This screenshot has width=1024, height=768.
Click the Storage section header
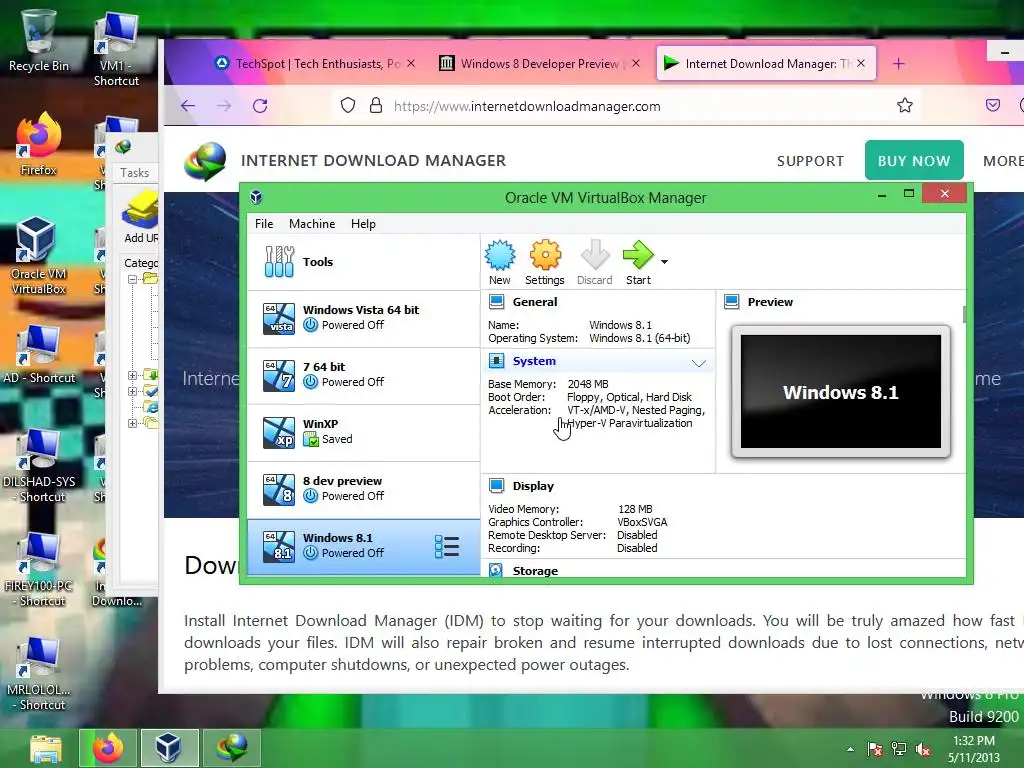tap(535, 571)
